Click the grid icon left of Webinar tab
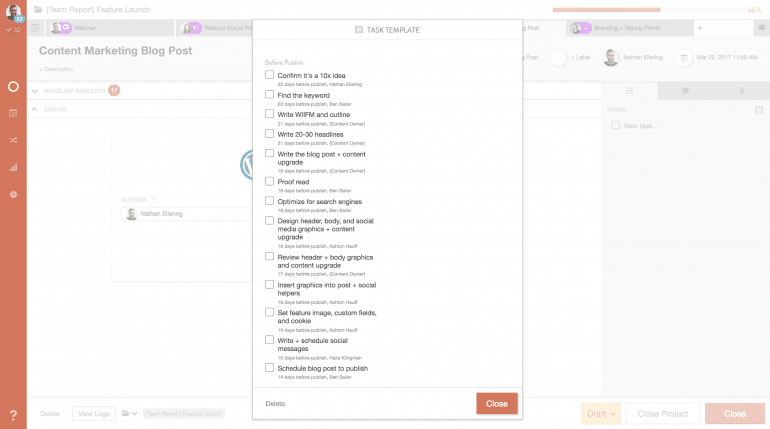 35,28
